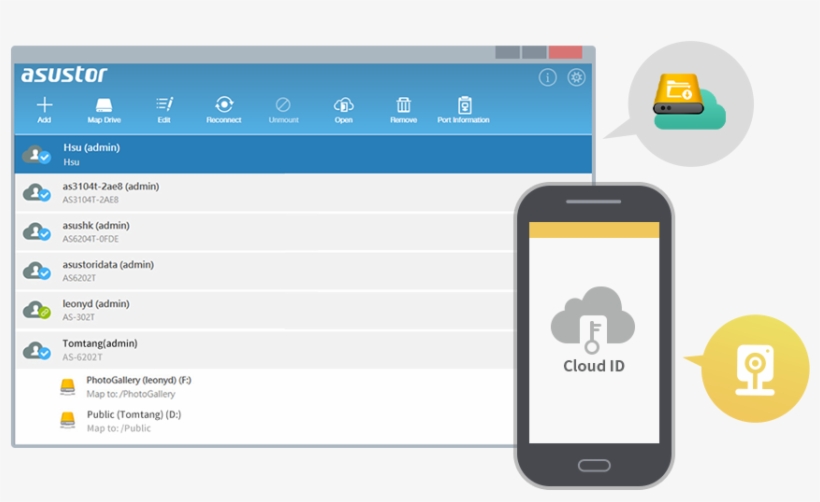Click the AS6202T text under asustoridata

pyautogui.click(x=79, y=278)
